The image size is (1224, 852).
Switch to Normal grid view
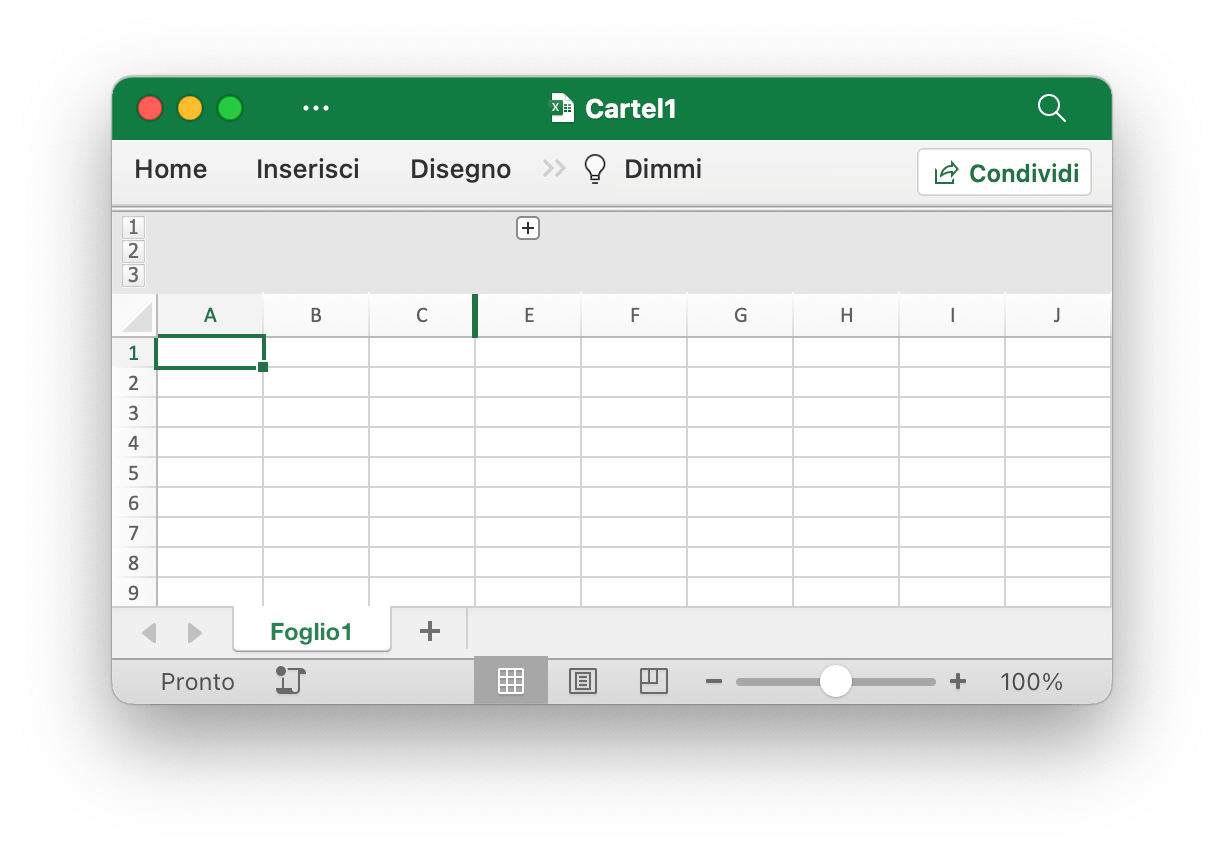point(511,681)
